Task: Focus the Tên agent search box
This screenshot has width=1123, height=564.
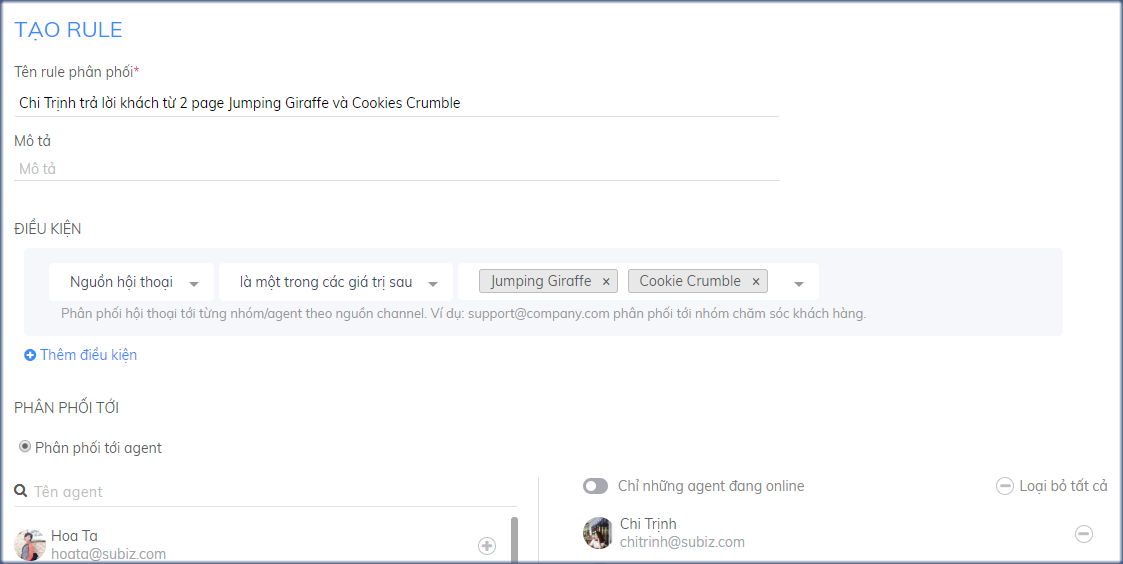Action: click(x=270, y=492)
